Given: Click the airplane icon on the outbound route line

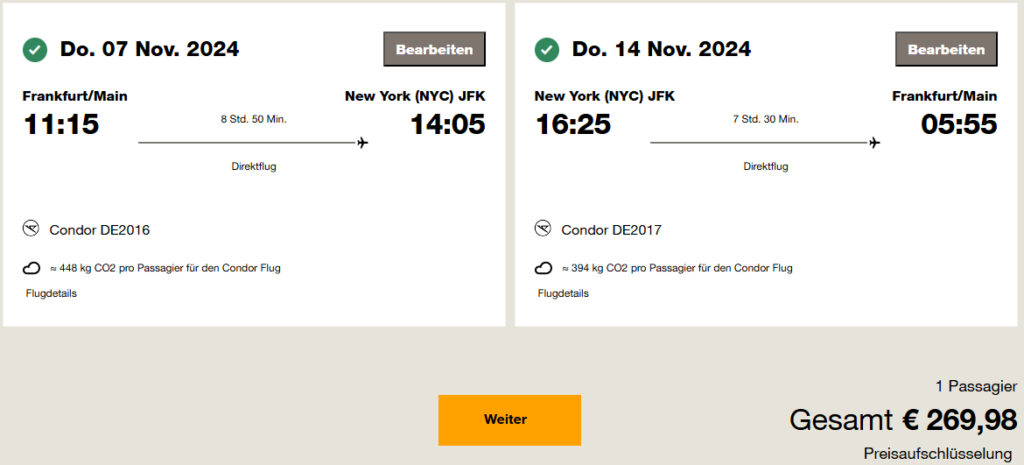Looking at the screenshot, I should click(x=362, y=143).
